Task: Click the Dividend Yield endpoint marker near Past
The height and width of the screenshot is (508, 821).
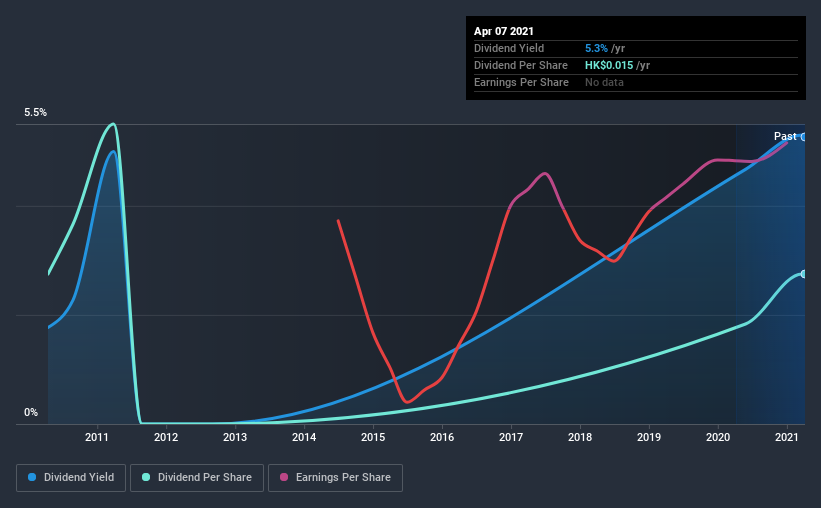Action: [x=803, y=137]
